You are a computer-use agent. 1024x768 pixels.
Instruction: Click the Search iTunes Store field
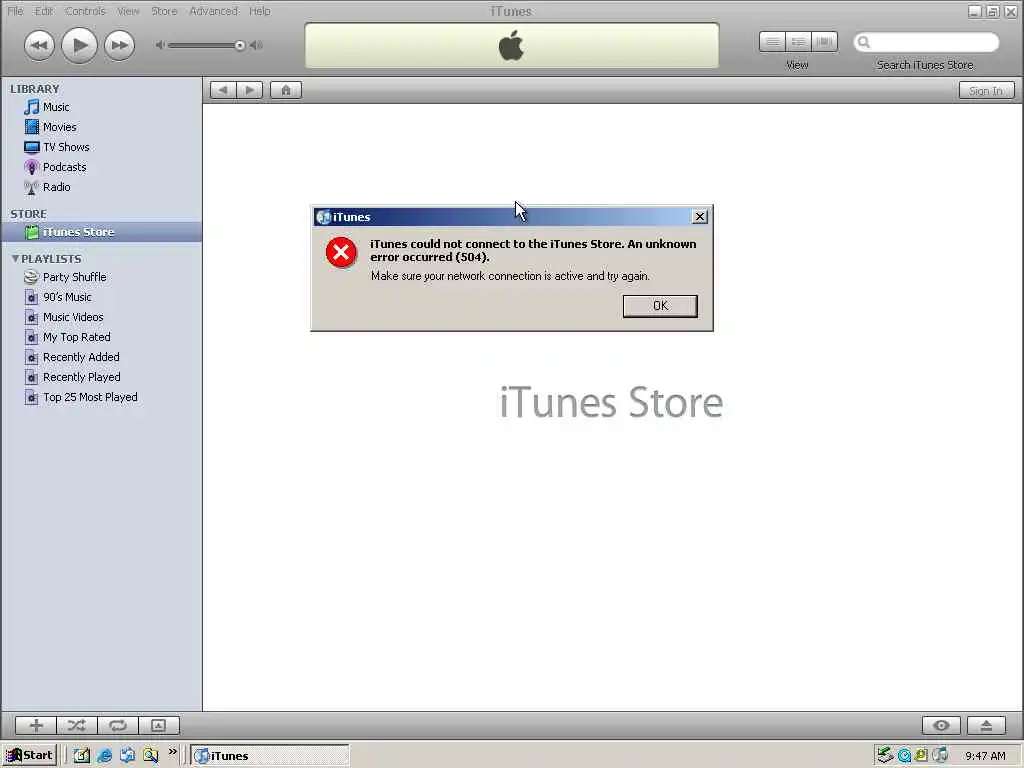click(926, 42)
